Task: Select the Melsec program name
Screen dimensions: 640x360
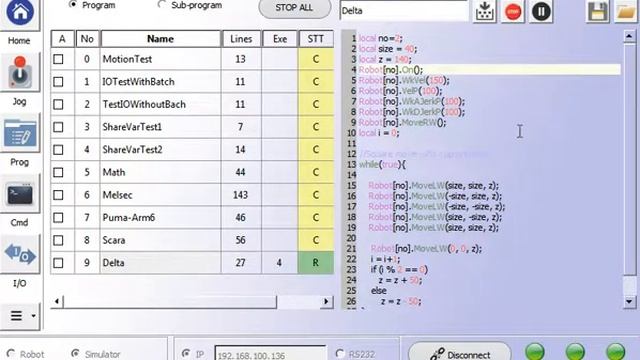Action: 118,195
